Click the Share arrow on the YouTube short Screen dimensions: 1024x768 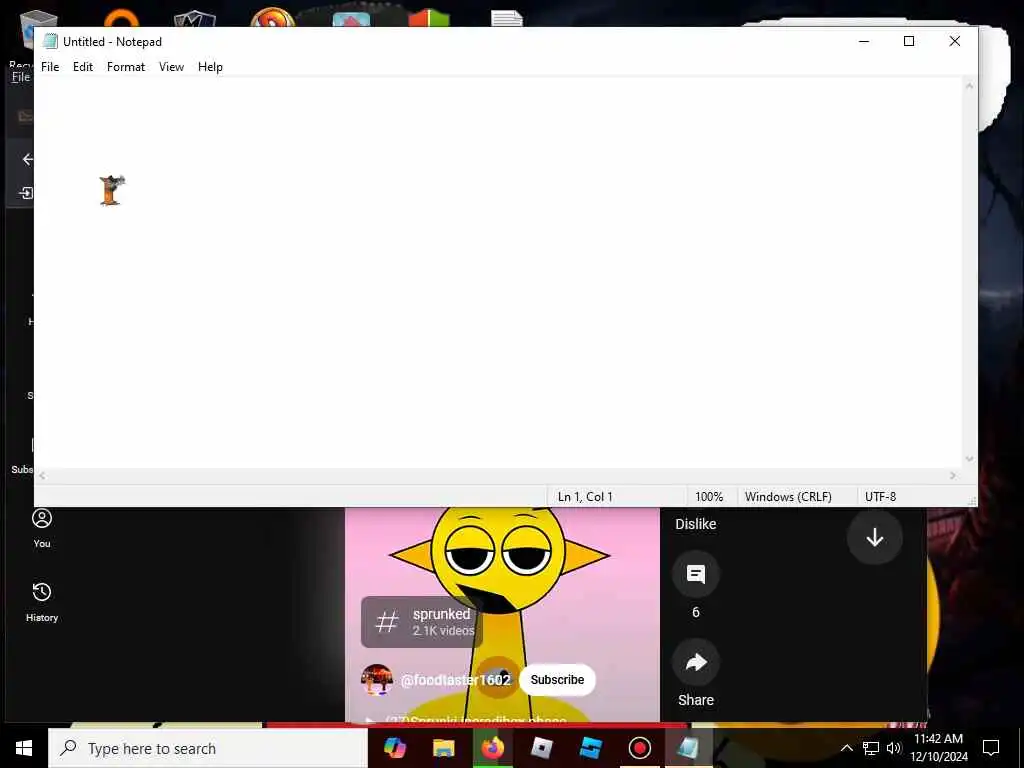pos(696,663)
